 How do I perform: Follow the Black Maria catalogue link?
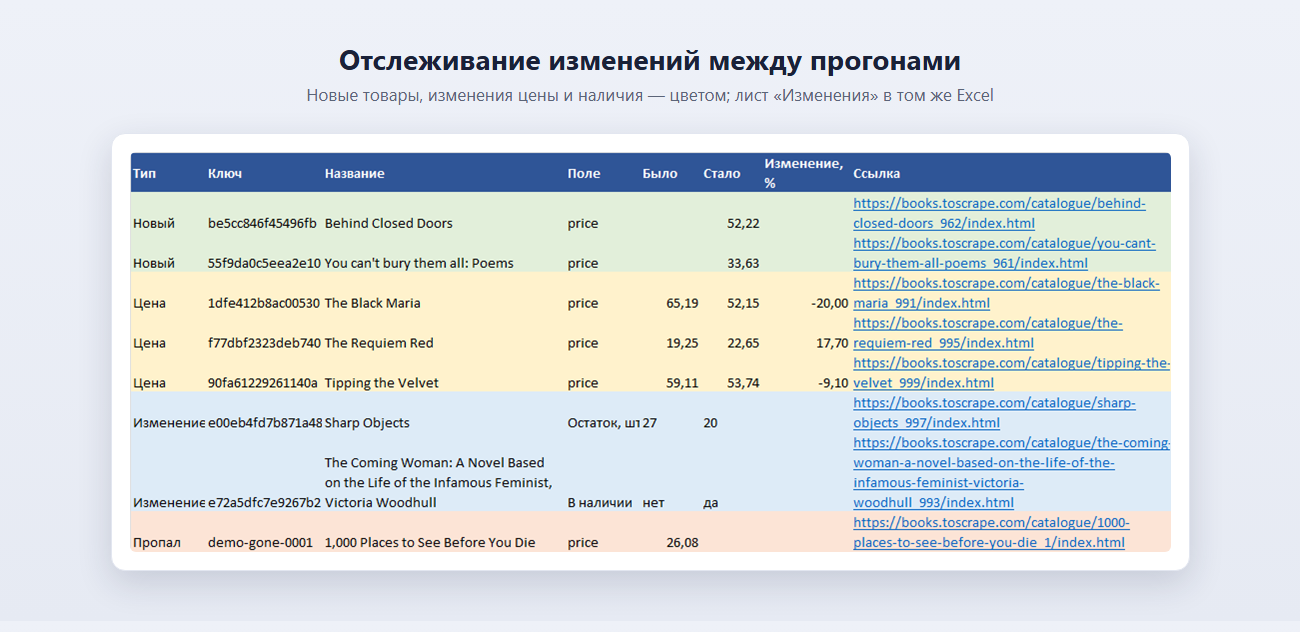[1006, 293]
